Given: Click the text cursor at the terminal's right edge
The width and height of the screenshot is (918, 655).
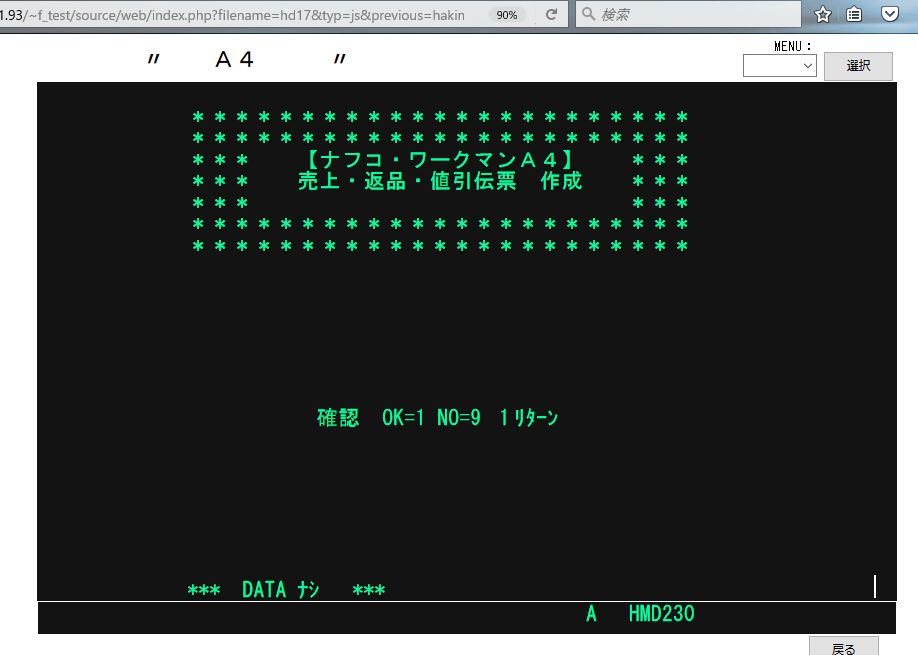Looking at the screenshot, I should click(x=875, y=586).
